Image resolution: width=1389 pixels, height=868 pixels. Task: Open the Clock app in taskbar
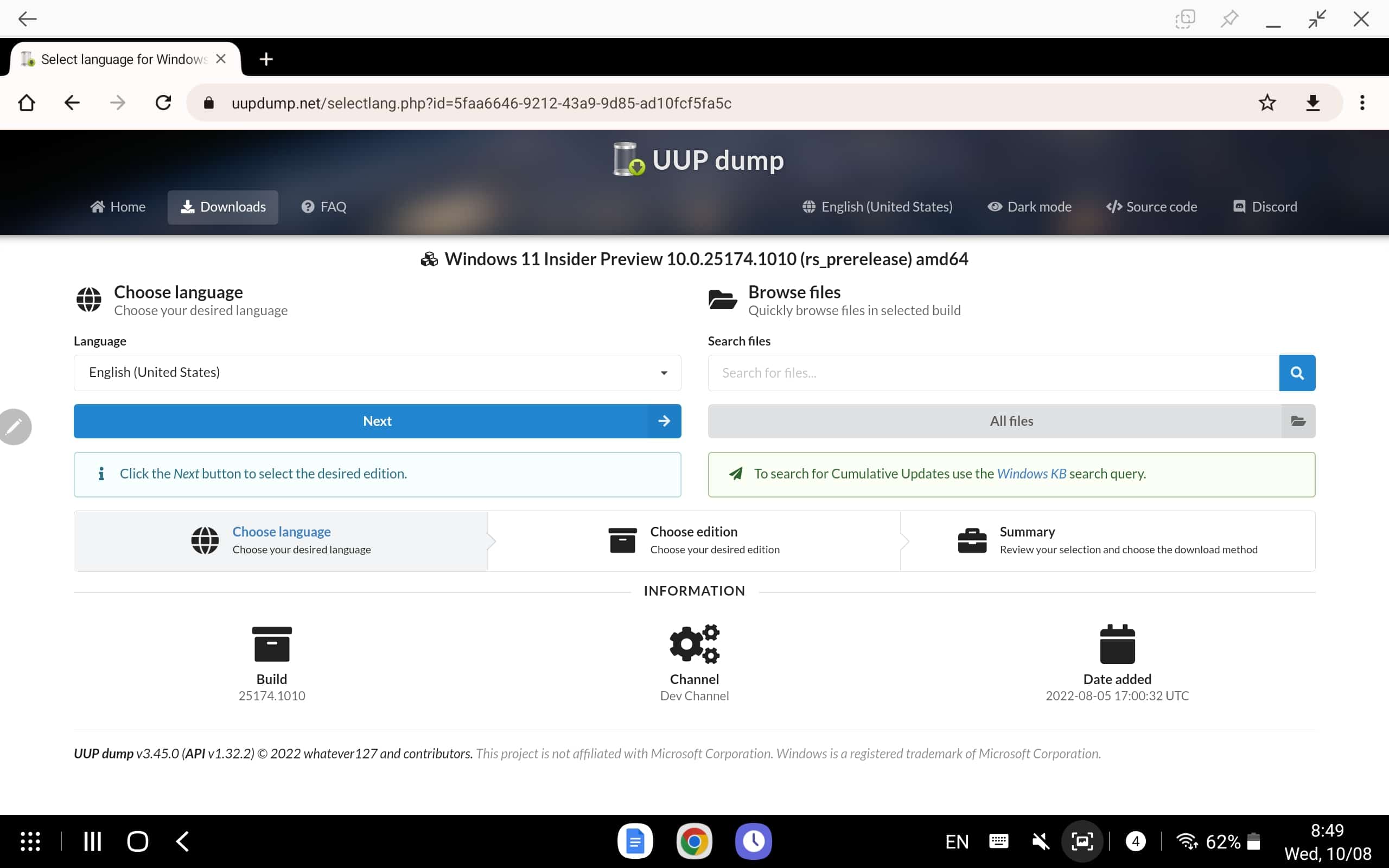click(x=753, y=841)
